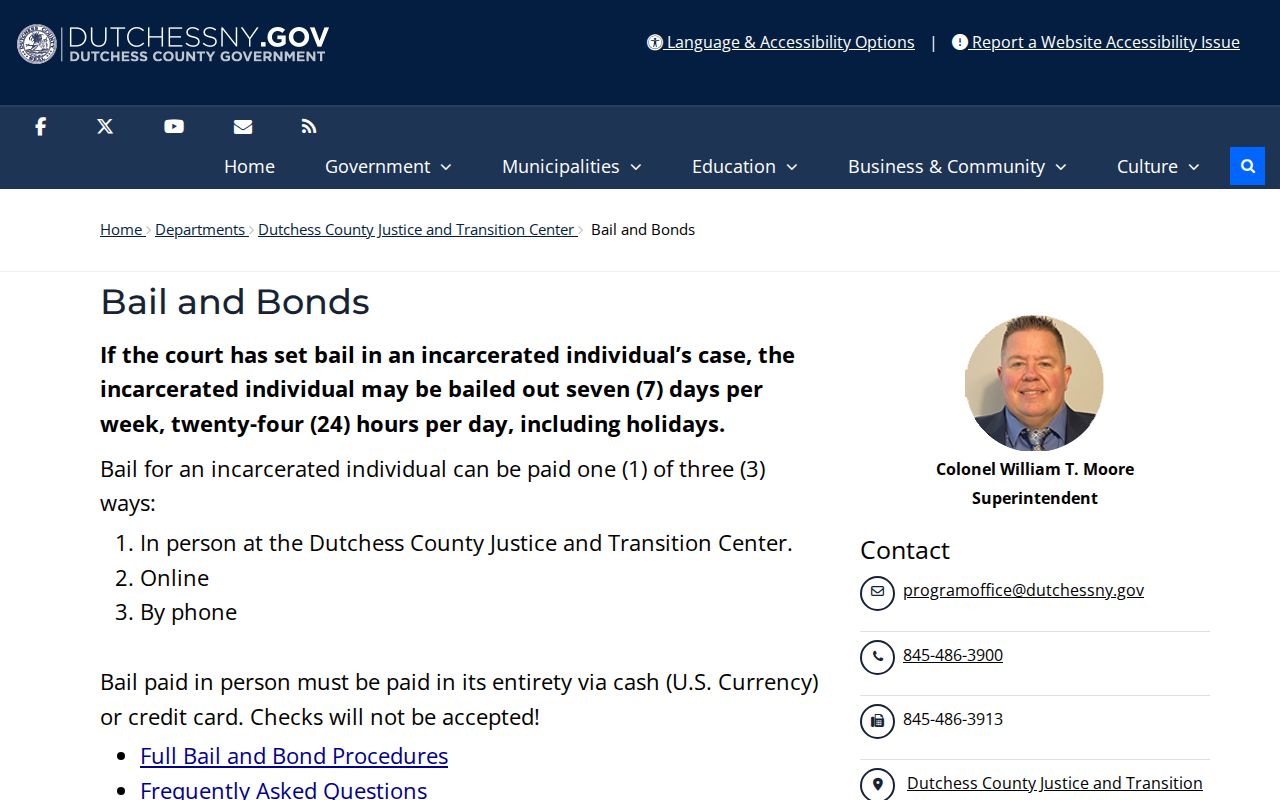The height and width of the screenshot is (800, 1280).
Task: Click programoffice@dutchessny.gov email link
Action: [1023, 590]
